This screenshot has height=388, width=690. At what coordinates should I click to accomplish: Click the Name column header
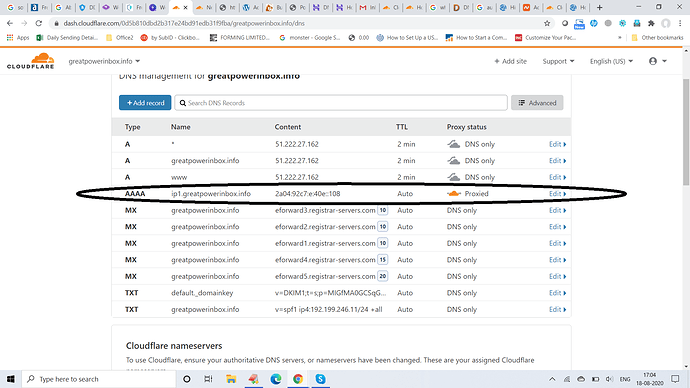pyautogui.click(x=180, y=127)
